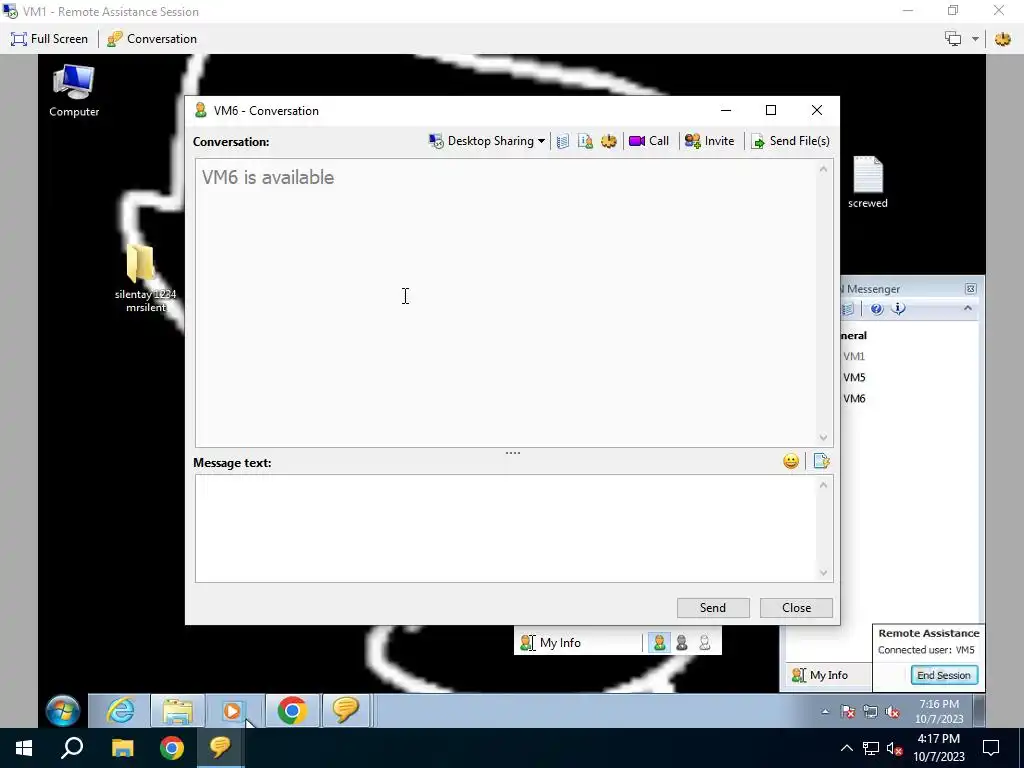
Task: Set status with the white outline user icon
Action: pyautogui.click(x=705, y=643)
